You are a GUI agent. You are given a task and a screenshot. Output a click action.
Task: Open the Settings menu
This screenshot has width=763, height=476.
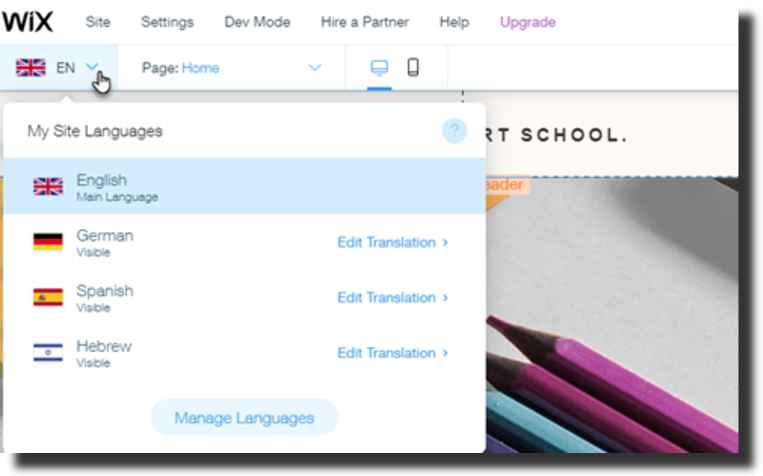[167, 22]
